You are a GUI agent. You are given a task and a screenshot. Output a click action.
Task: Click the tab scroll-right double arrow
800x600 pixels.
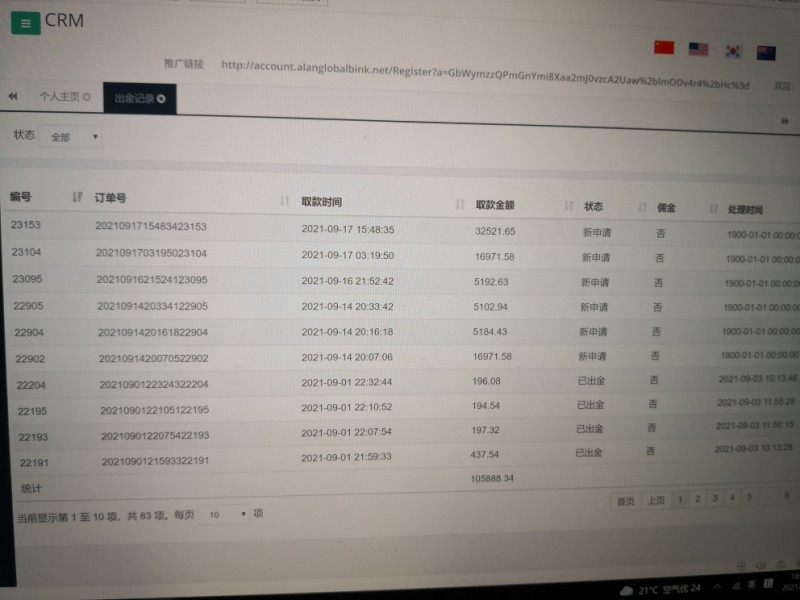785,121
